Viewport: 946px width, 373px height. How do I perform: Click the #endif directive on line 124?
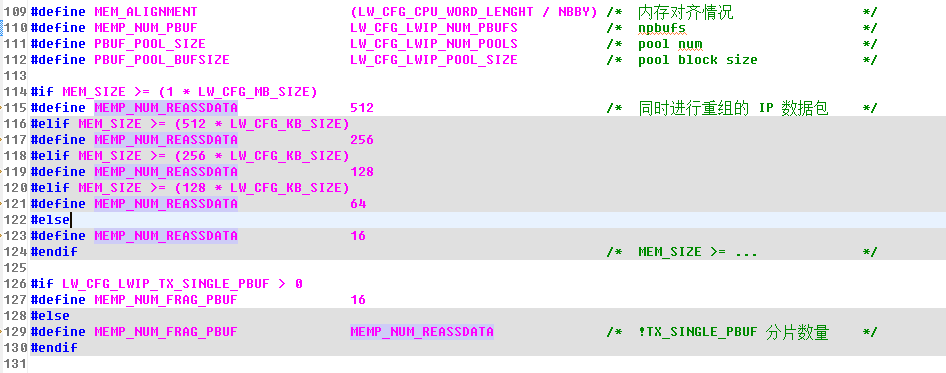[54, 252]
